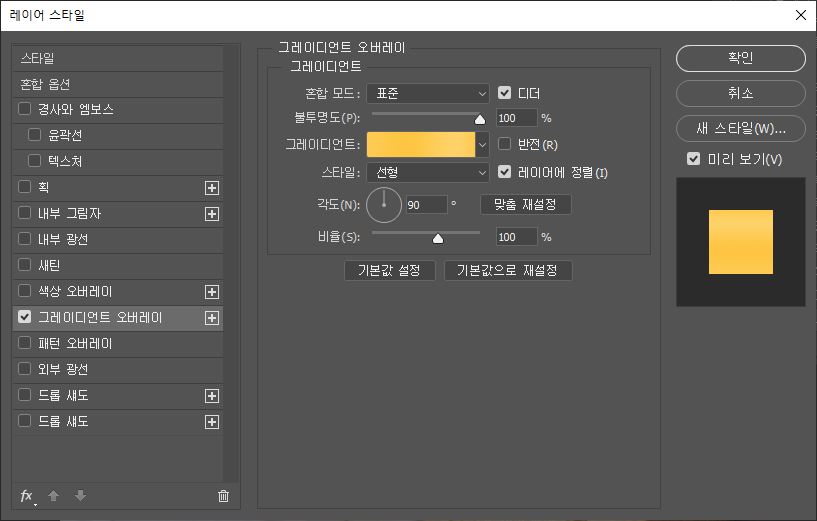Viewport: 817px width, 521px height.
Task: Uncheck the 그레이디언트 오버레이 checkbox
Action: tap(24, 317)
